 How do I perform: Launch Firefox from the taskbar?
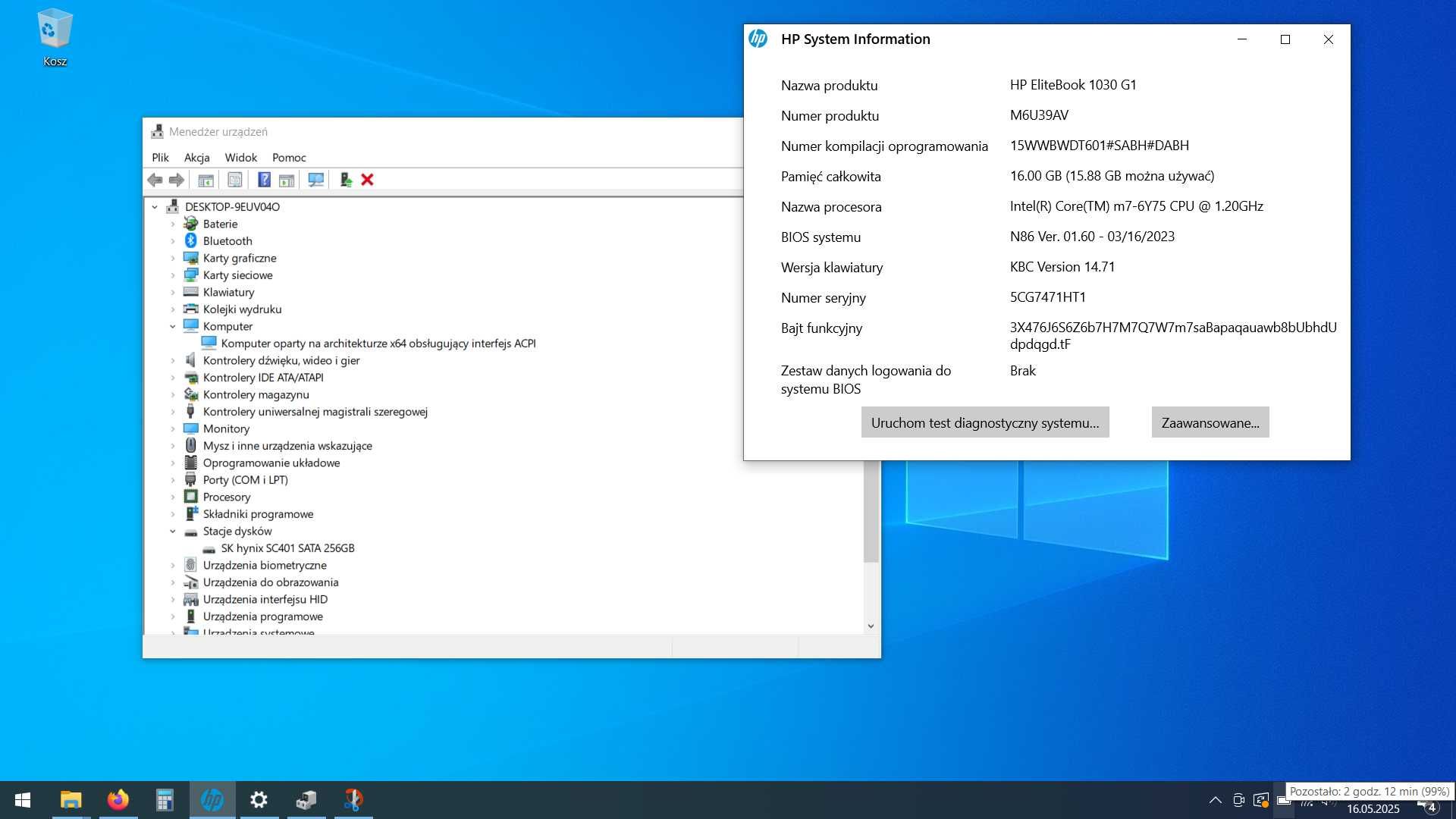118,800
